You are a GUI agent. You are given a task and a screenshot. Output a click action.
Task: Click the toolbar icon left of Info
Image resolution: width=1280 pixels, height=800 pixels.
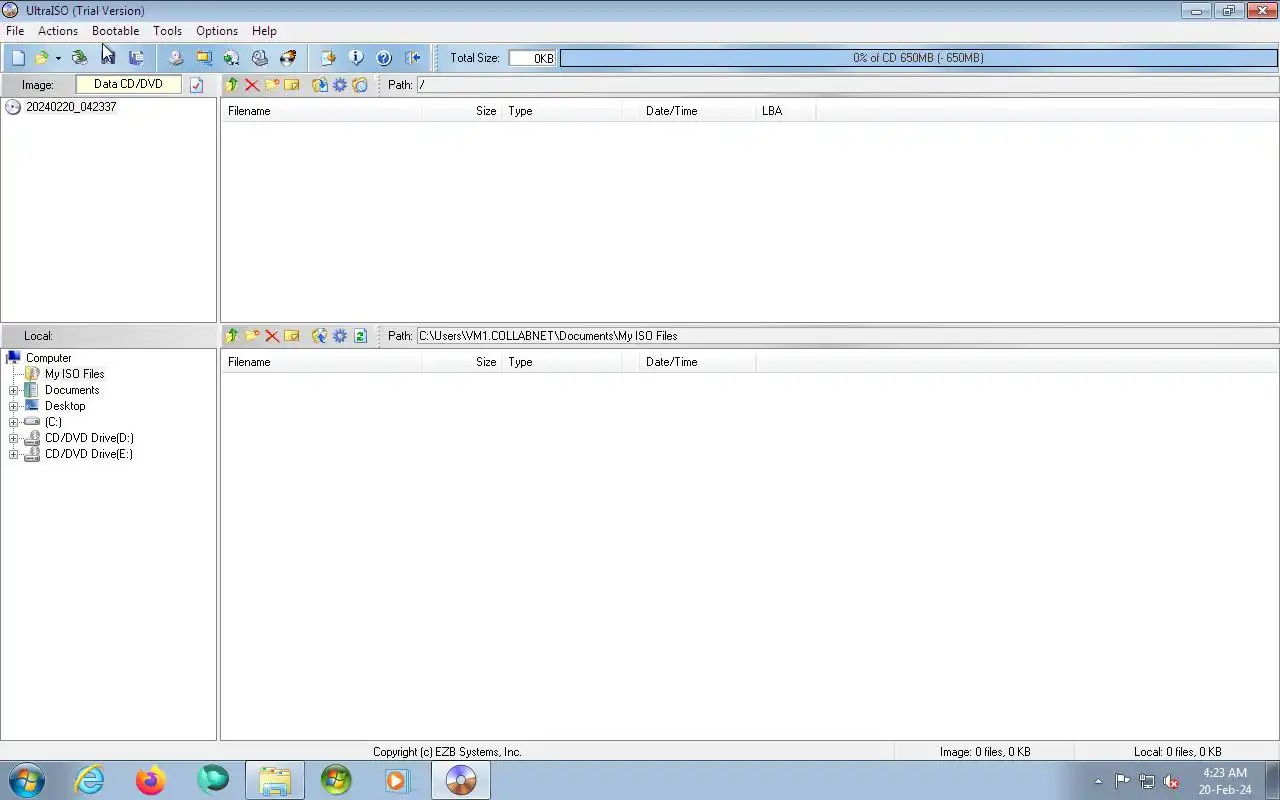(328, 58)
